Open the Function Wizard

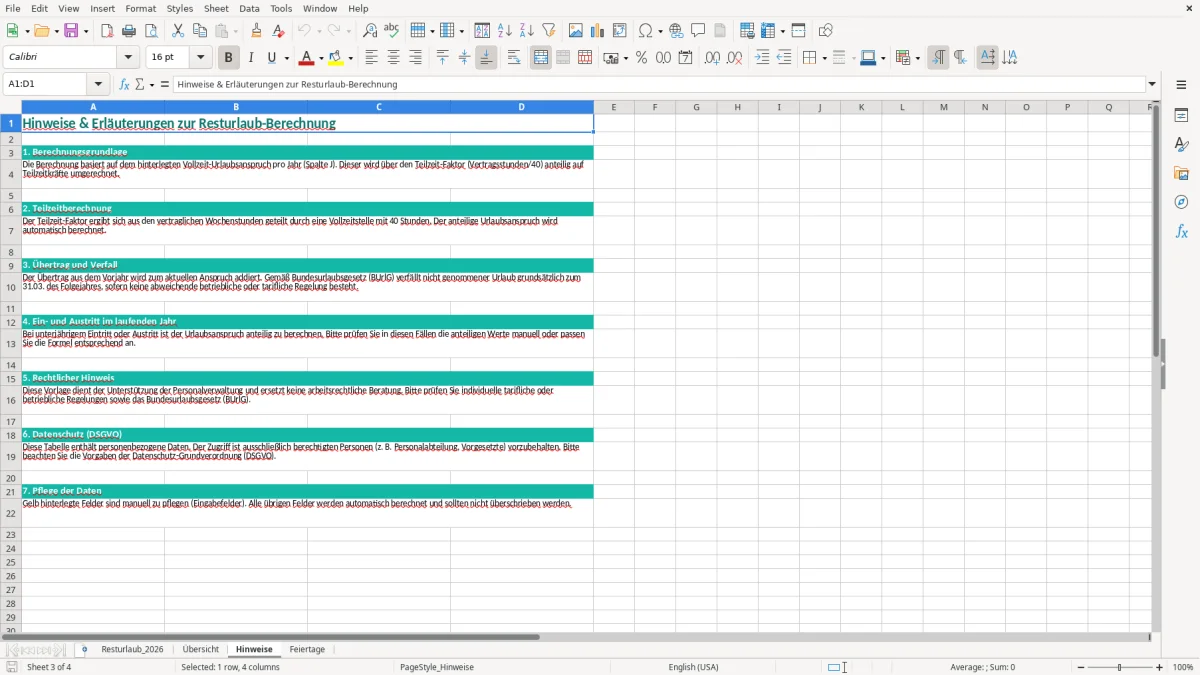click(x=124, y=85)
